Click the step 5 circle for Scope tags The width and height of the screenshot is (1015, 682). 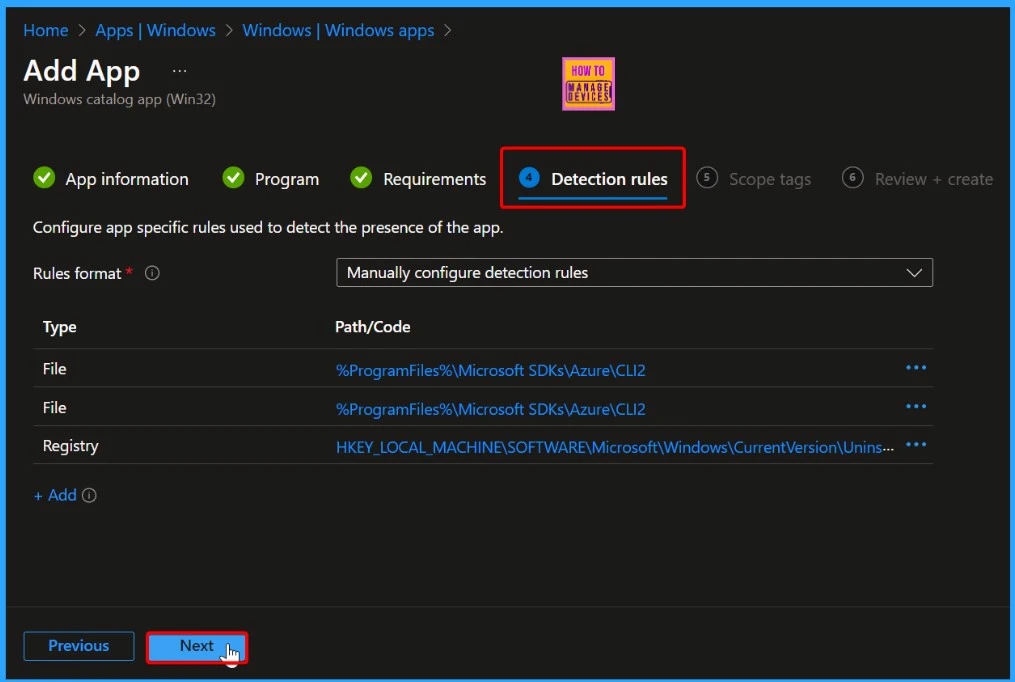click(707, 178)
